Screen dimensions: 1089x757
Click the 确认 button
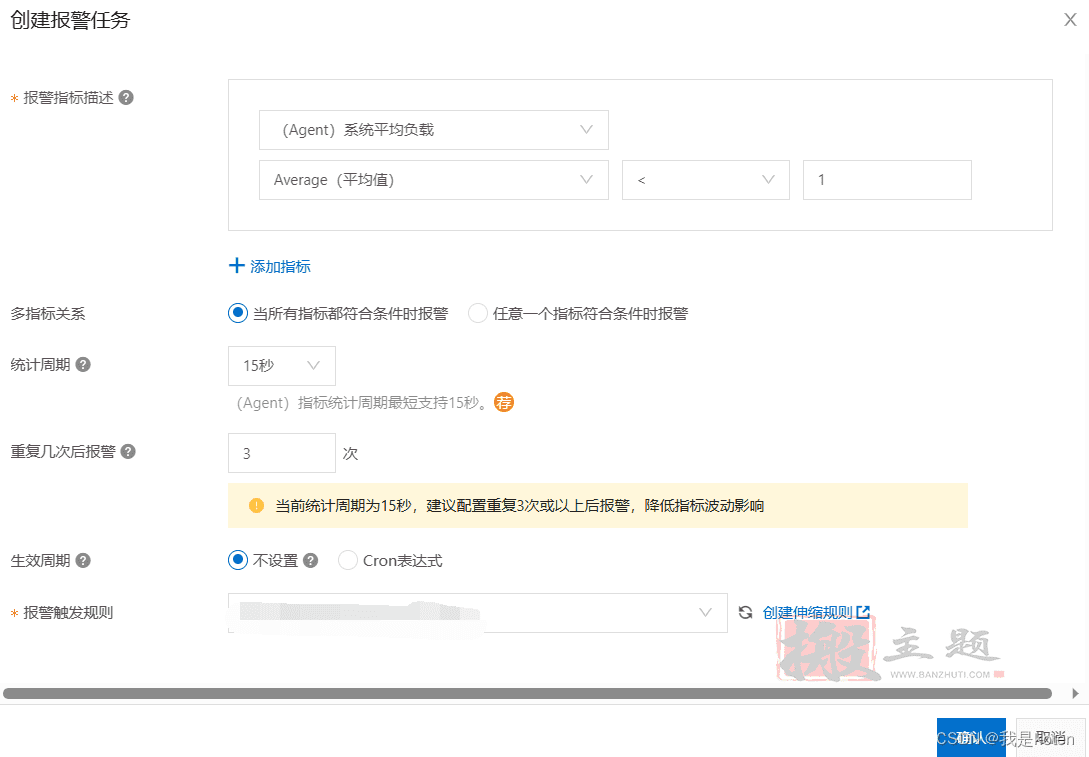(x=971, y=738)
